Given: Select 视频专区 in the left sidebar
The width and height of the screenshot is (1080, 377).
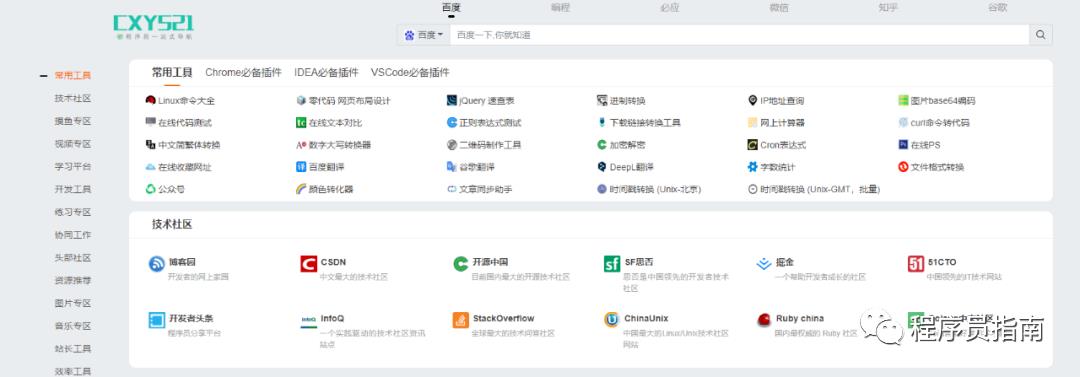Looking at the screenshot, I should tap(73, 144).
